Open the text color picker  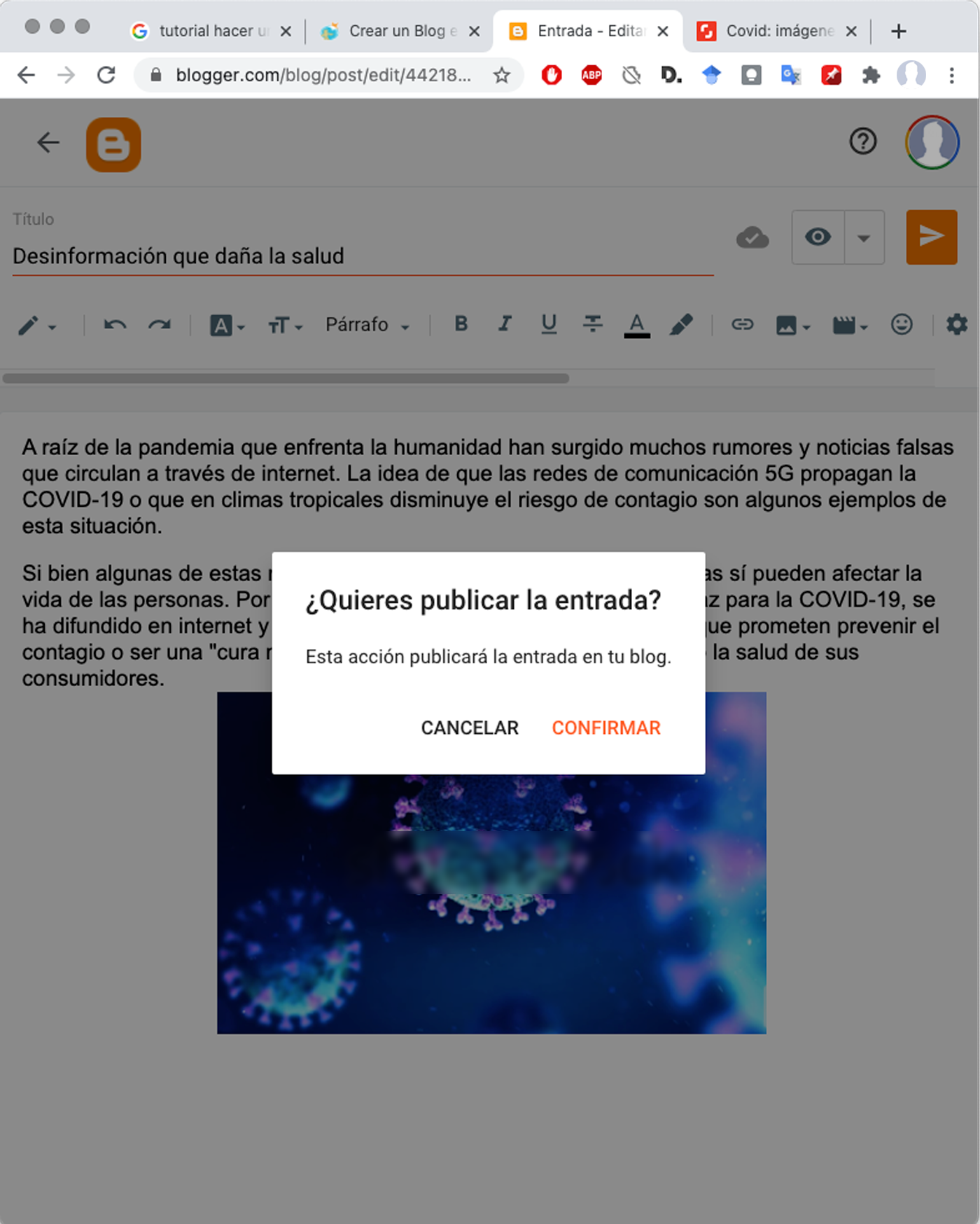pyautogui.click(x=636, y=324)
